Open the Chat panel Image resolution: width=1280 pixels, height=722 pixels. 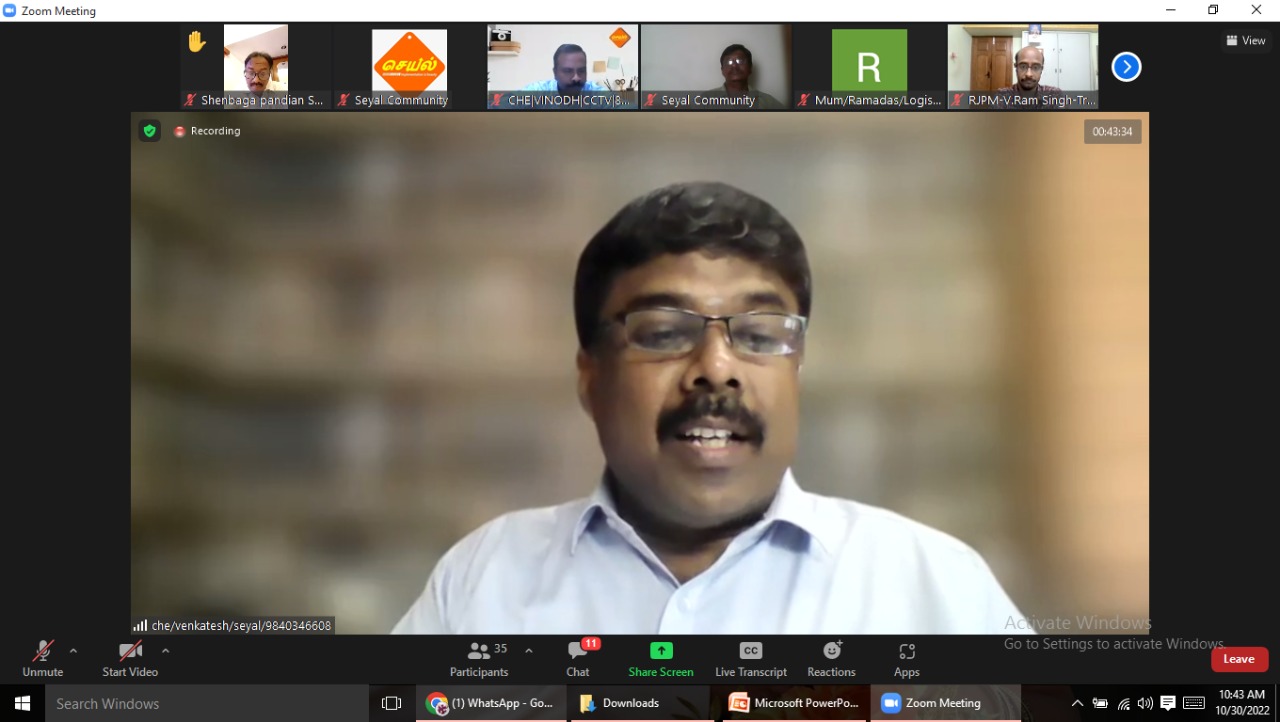(578, 660)
